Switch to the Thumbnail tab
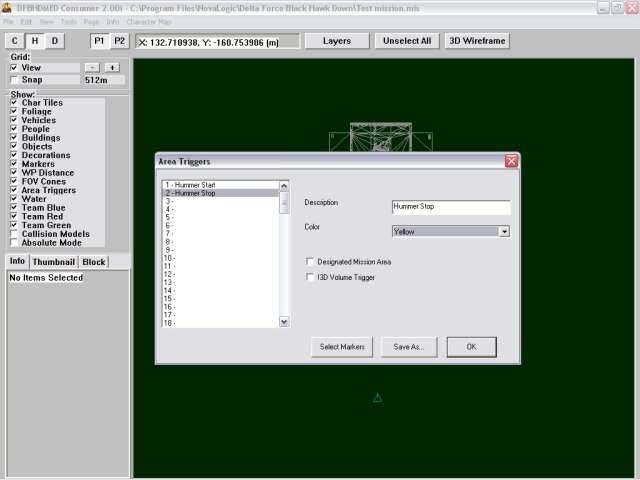Viewport: 640px width, 480px height. pos(53,262)
